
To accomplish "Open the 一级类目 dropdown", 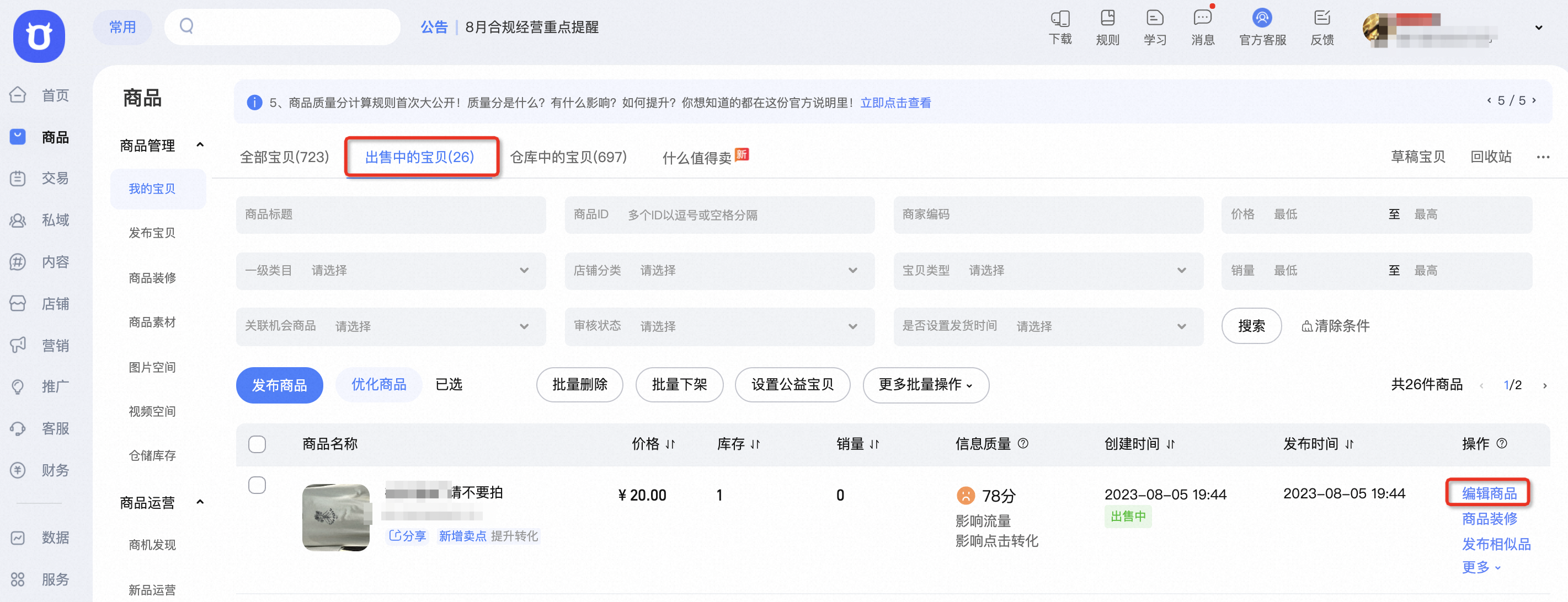I will (x=391, y=271).
